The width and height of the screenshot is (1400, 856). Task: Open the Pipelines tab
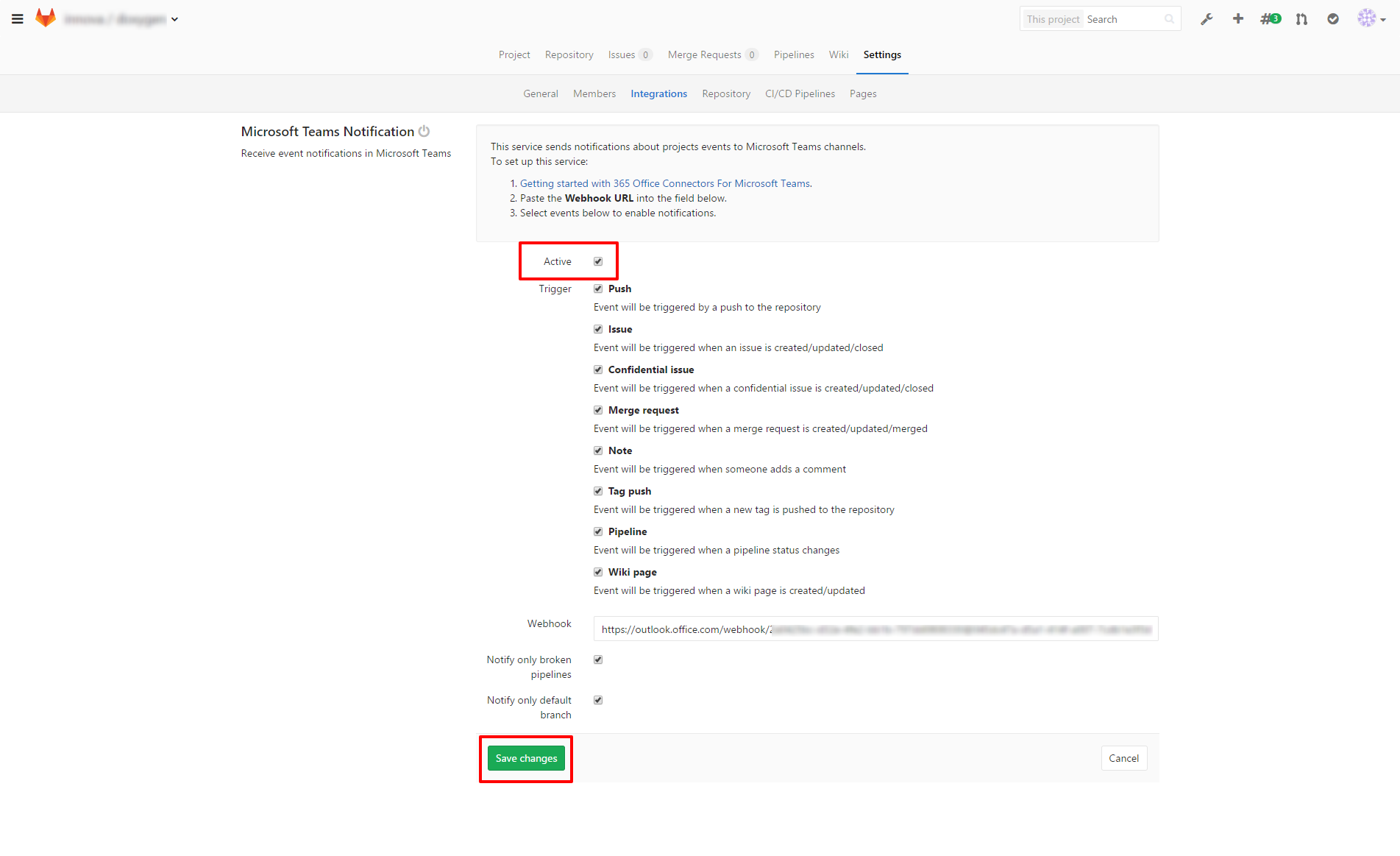click(794, 54)
